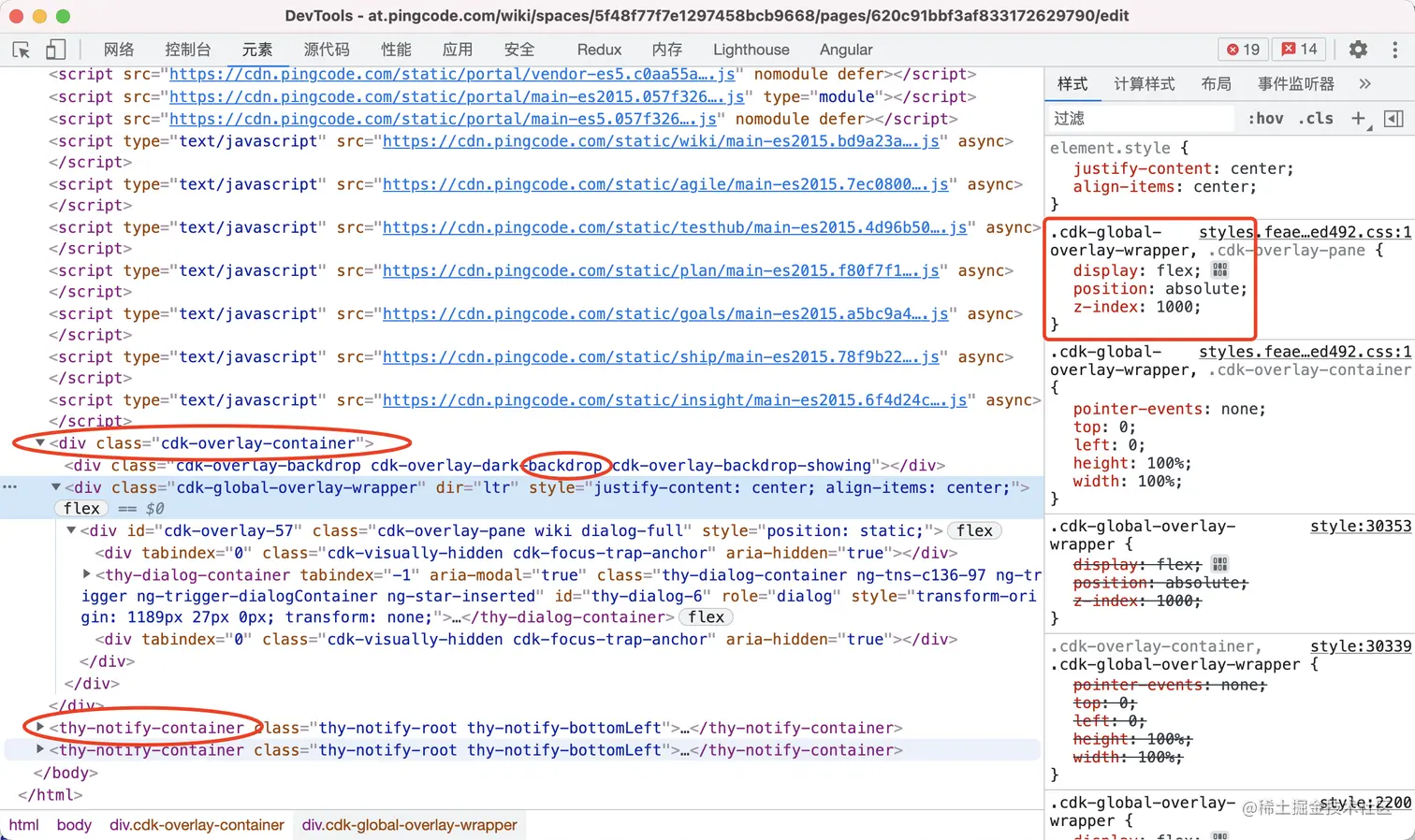This screenshot has width=1415, height=840.
Task: Open the 性能 tab
Action: (x=396, y=50)
